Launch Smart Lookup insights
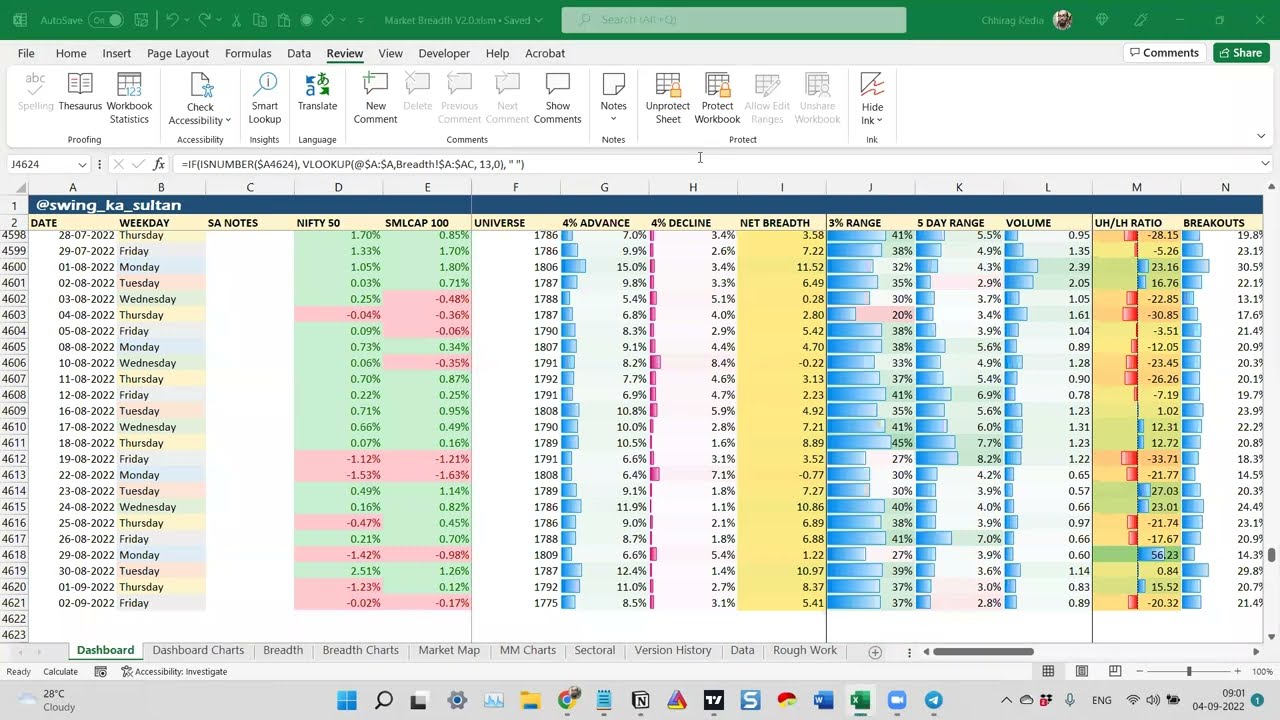 pyautogui.click(x=265, y=98)
